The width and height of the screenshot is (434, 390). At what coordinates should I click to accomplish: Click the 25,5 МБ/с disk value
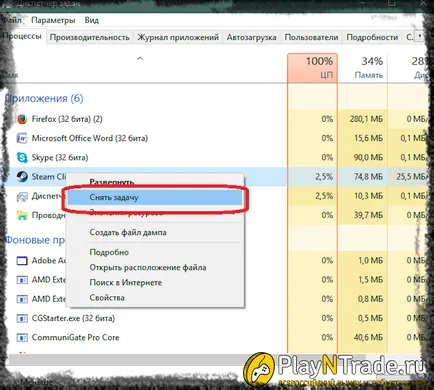[x=412, y=177]
